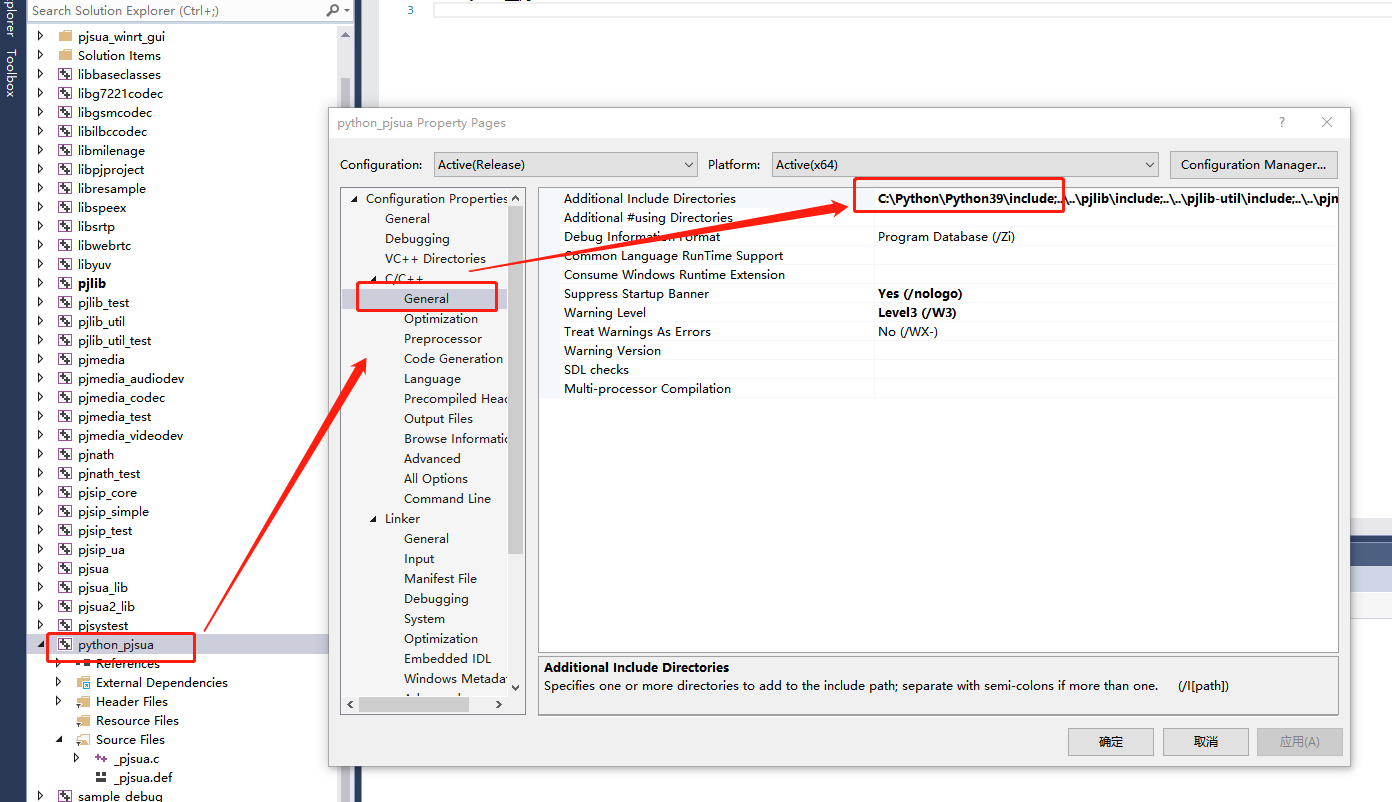
Task: Click the property tree's scroll down arrow
Action: [x=516, y=687]
